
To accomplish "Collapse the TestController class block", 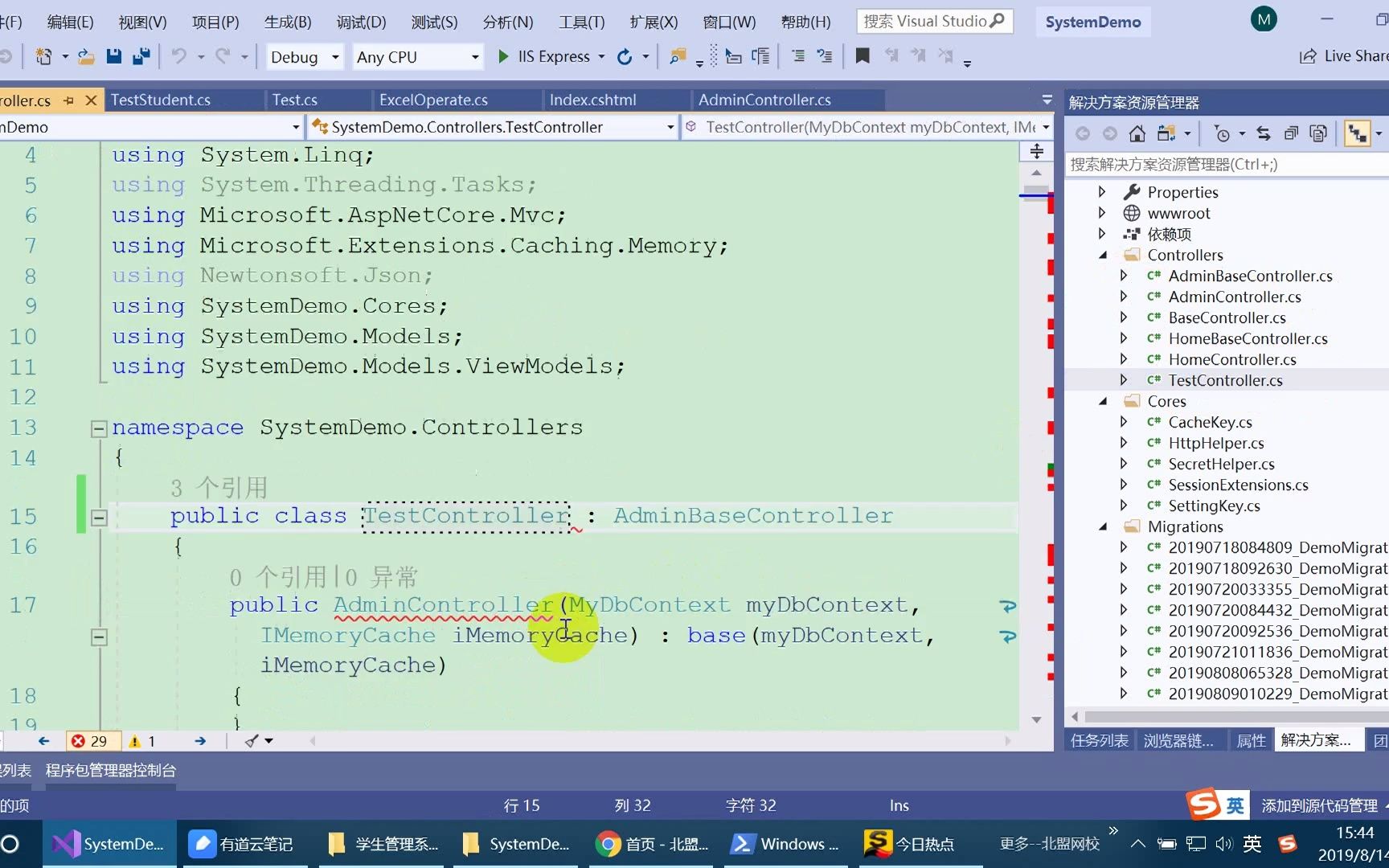I will 99,518.
